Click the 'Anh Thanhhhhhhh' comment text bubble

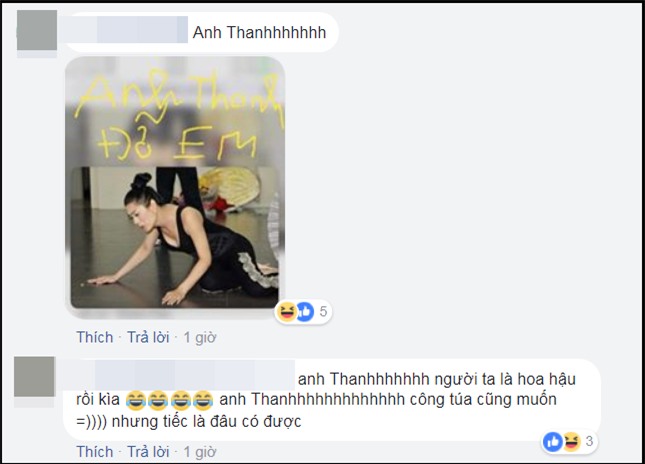(202, 32)
